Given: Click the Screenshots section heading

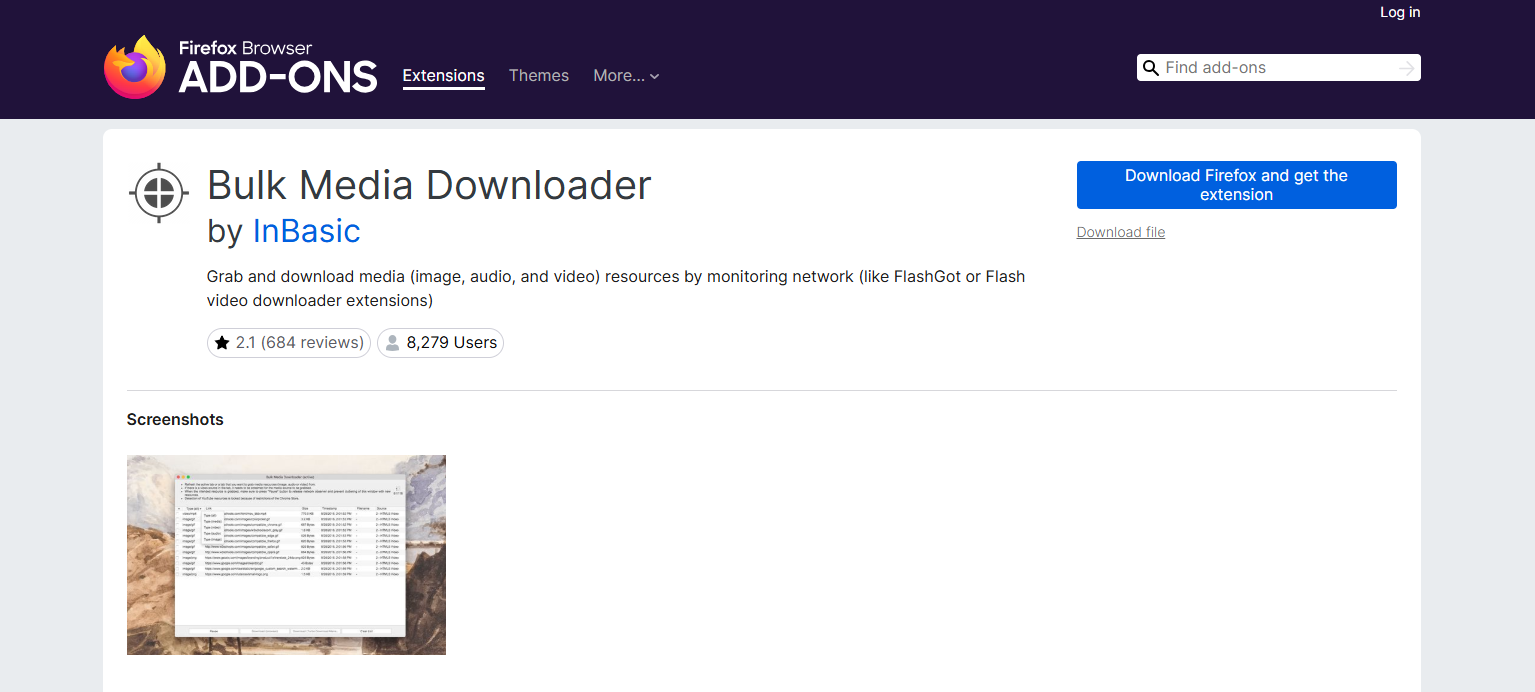Looking at the screenshot, I should click(x=175, y=420).
